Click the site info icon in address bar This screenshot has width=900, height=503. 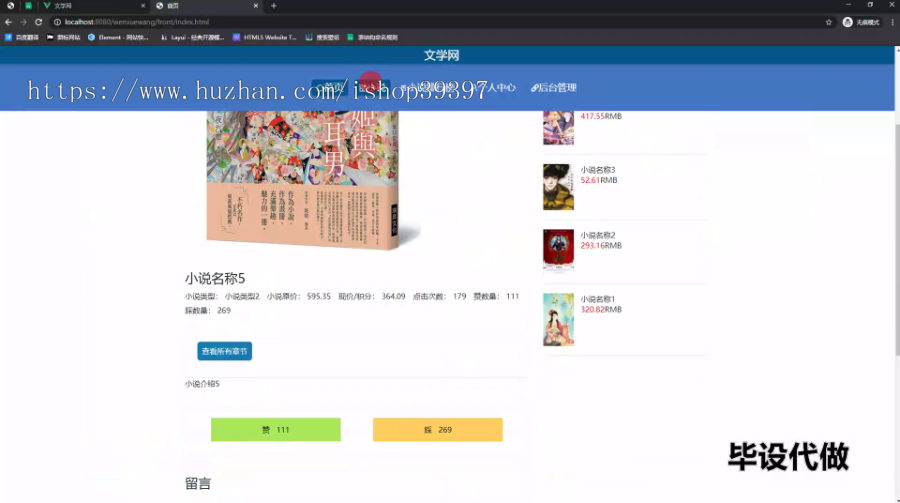tap(57, 22)
